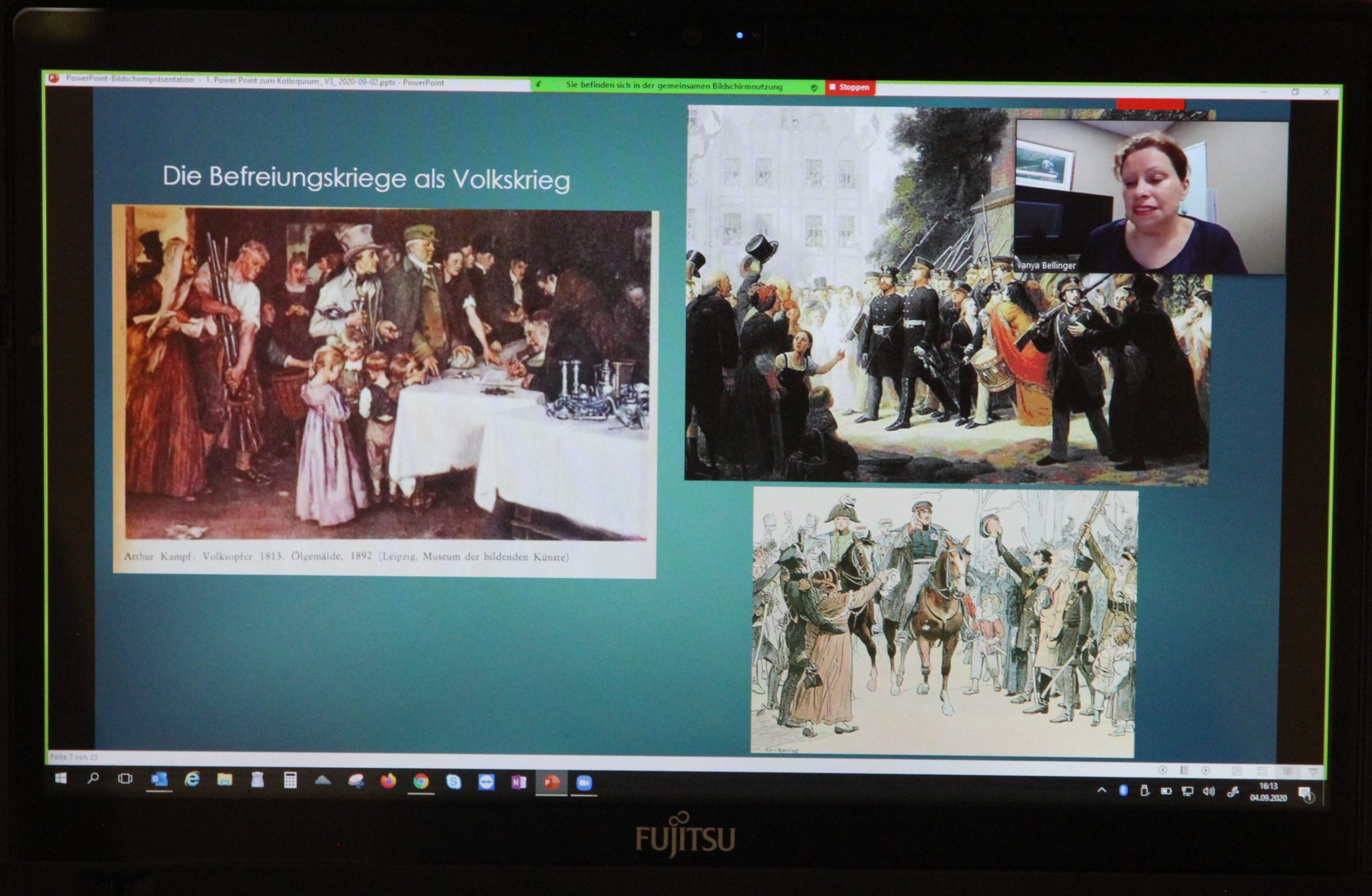Switch to reading view in status bar
1372x896 pixels.
[x=1287, y=772]
